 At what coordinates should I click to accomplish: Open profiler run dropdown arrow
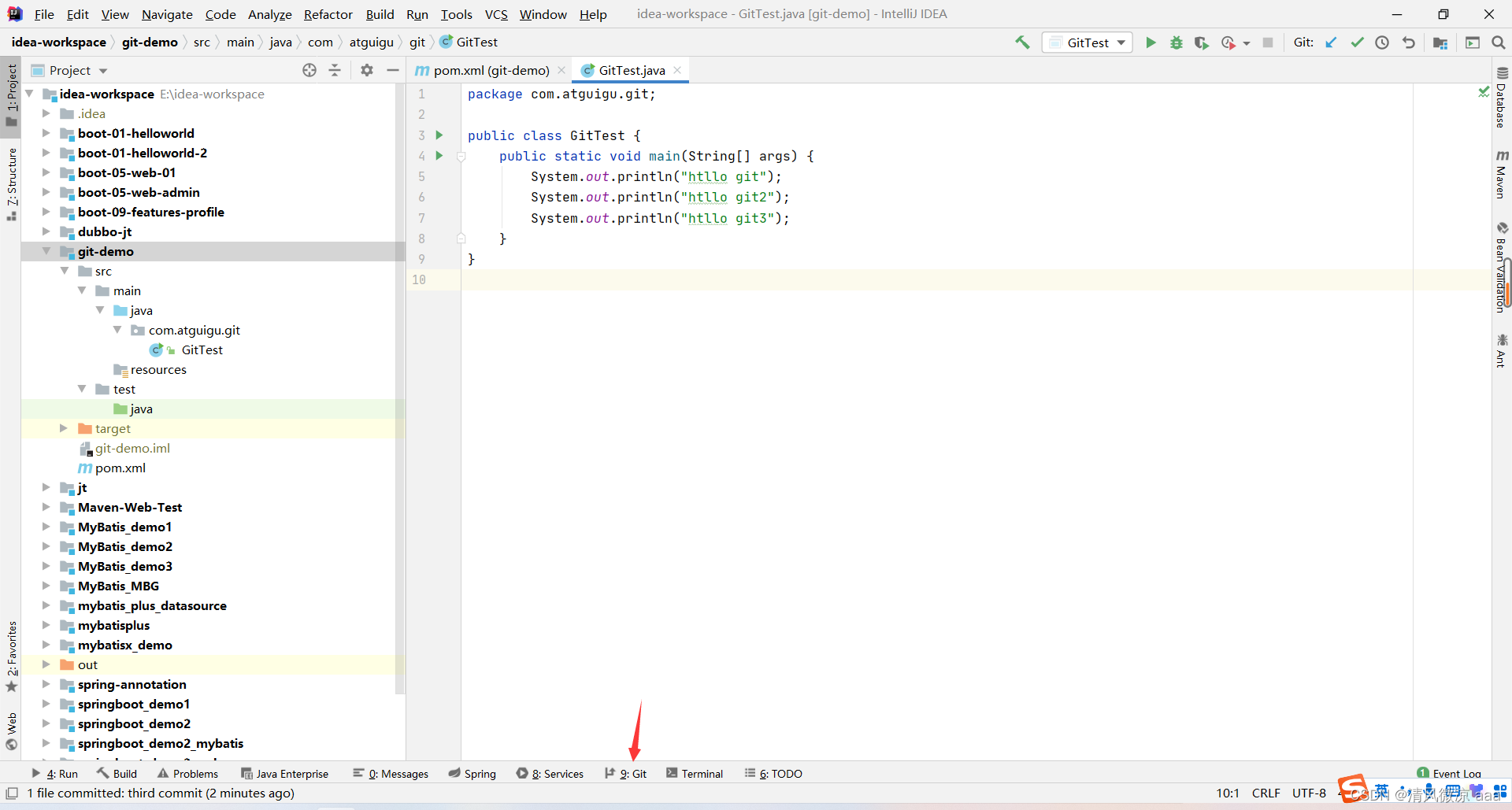1247,43
